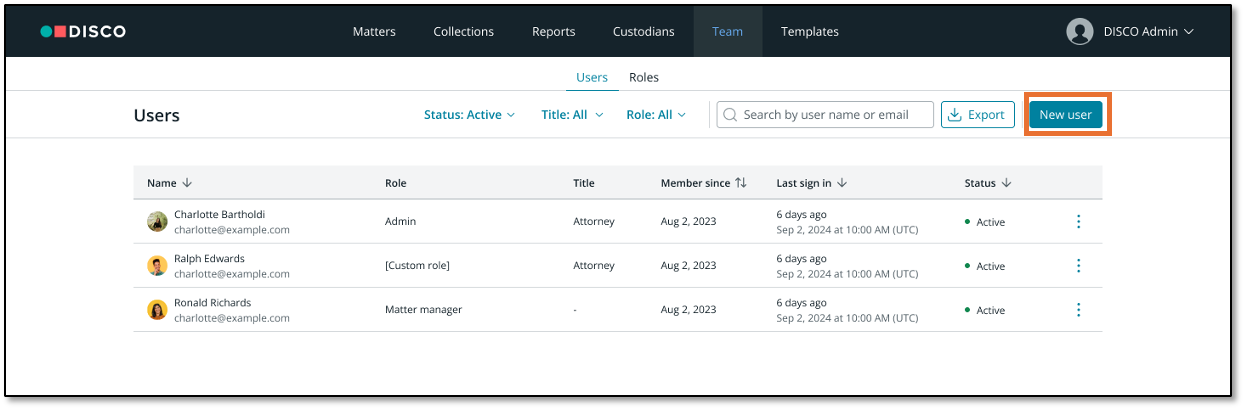The width and height of the screenshot is (1246, 410).
Task: Sort by the Name column arrow
Action: pos(187,183)
